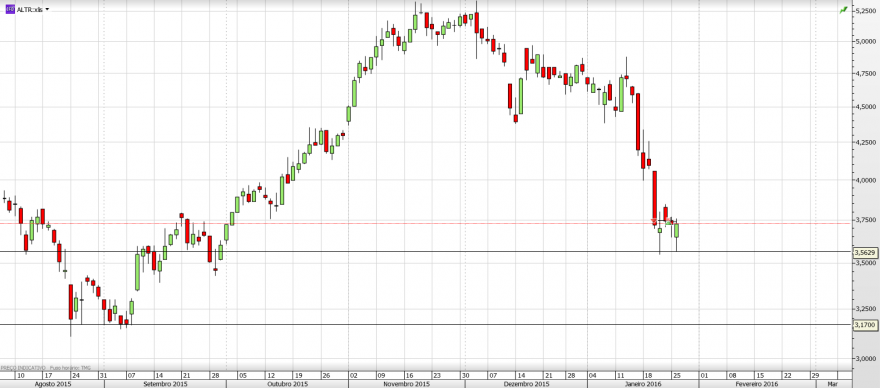Click the date 10 in Agosto 2015
This screenshot has height=388, width=880.
(21, 375)
